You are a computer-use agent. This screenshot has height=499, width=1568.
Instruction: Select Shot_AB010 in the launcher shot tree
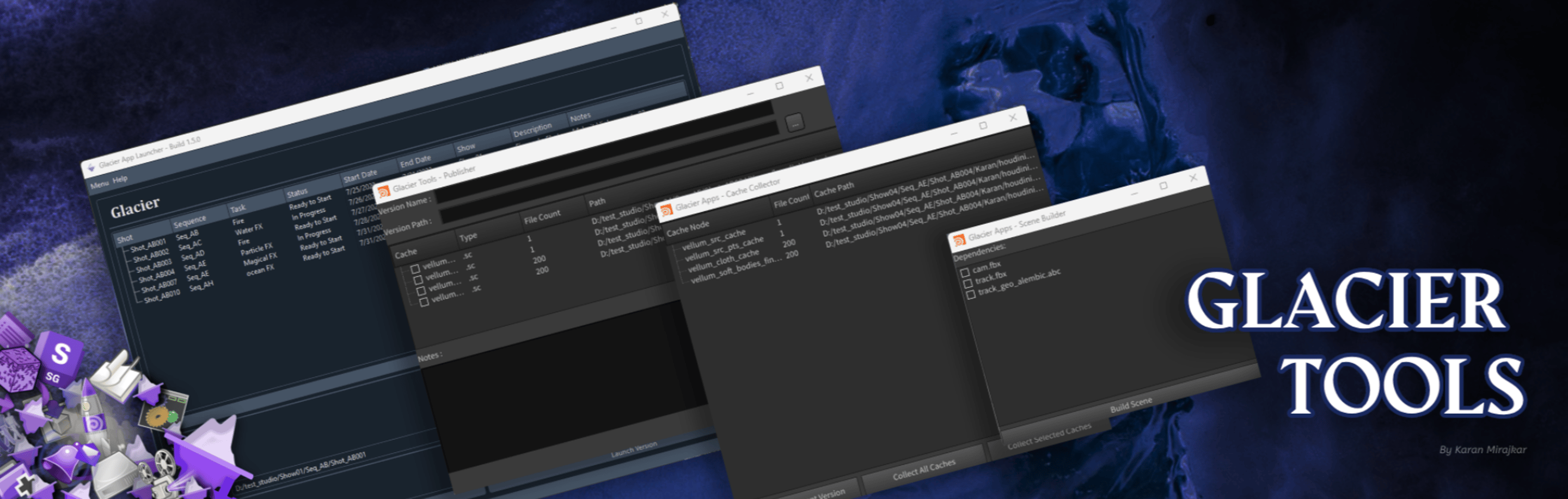[162, 297]
